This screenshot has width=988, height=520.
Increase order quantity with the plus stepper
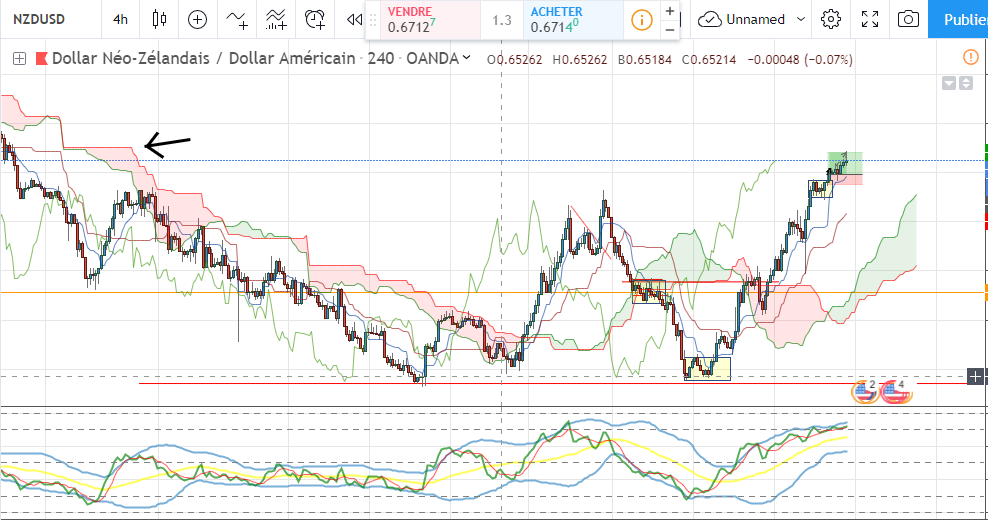(670, 11)
